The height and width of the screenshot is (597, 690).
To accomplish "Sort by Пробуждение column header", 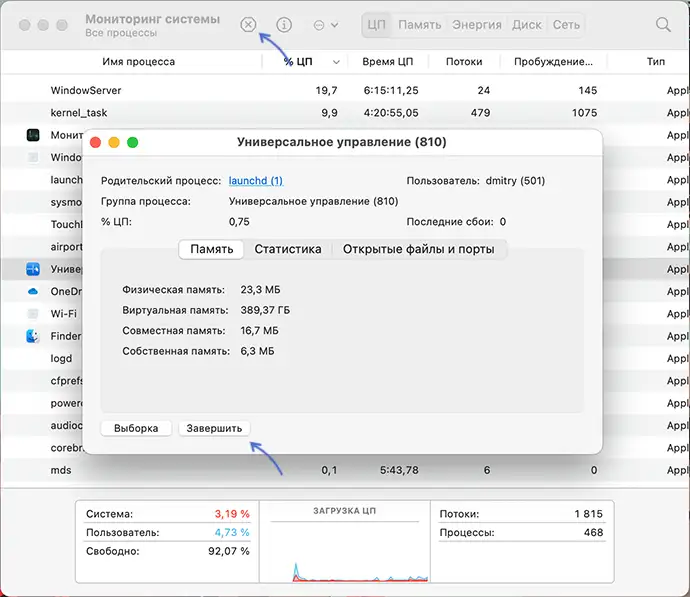I will (553, 62).
